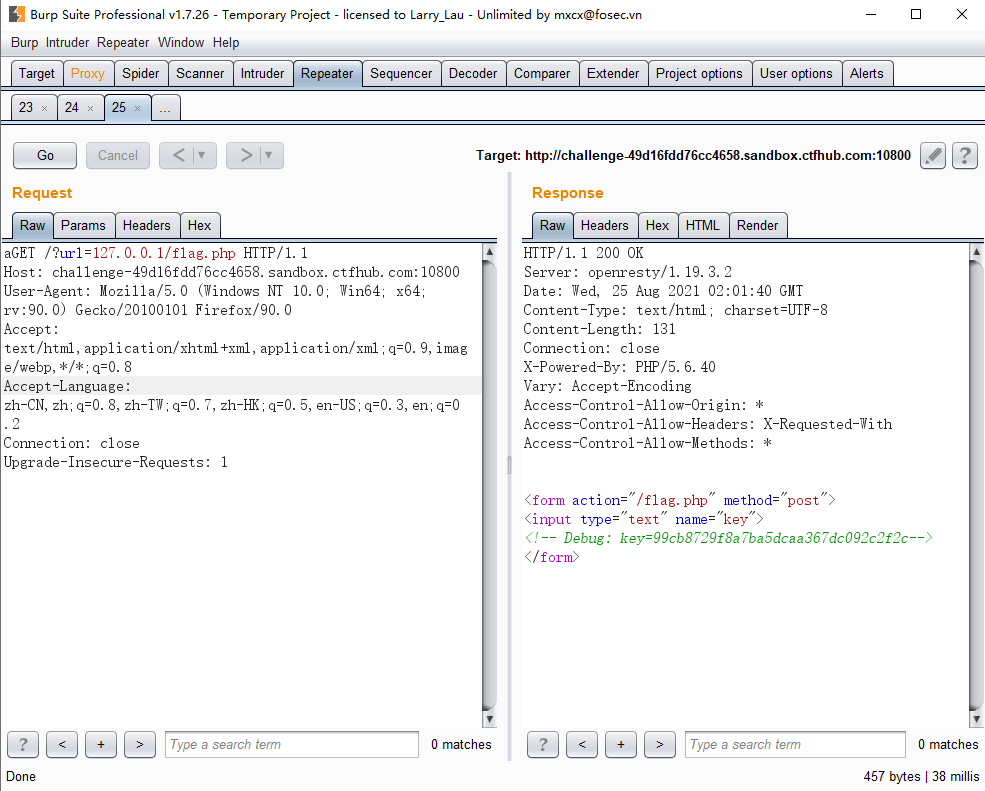Click the X-Powered-By: PHP/5.6.40 header

pyautogui.click(x=619, y=367)
